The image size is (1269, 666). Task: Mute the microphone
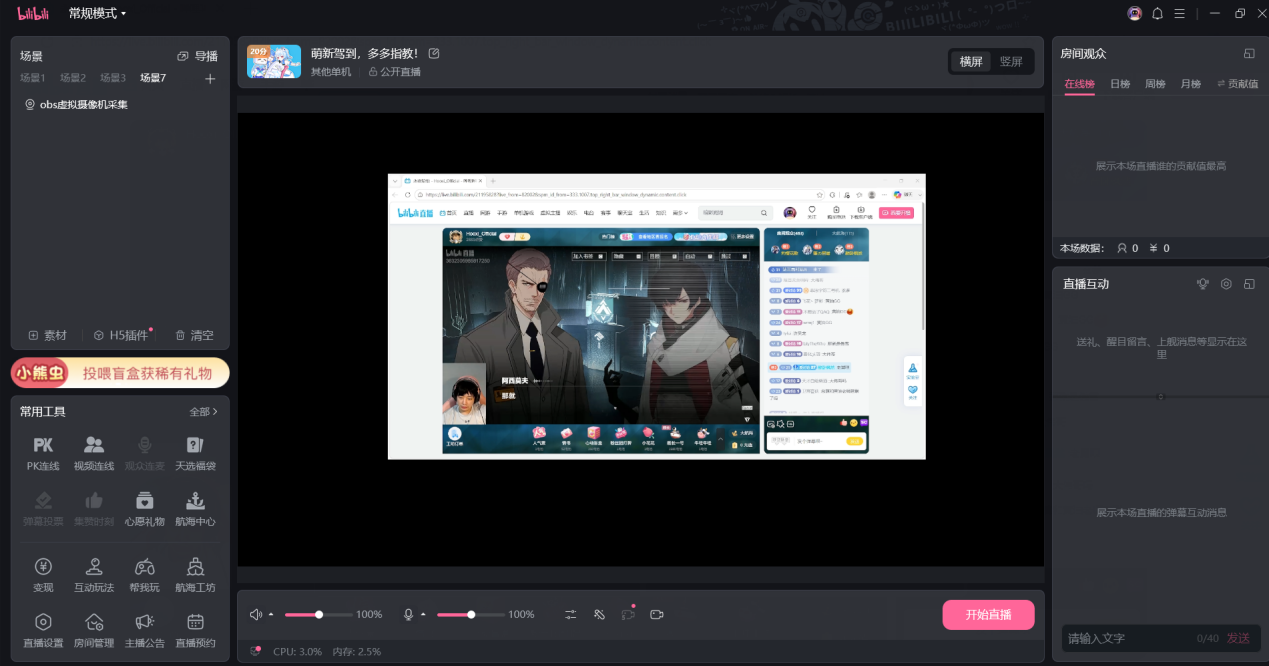(409, 614)
